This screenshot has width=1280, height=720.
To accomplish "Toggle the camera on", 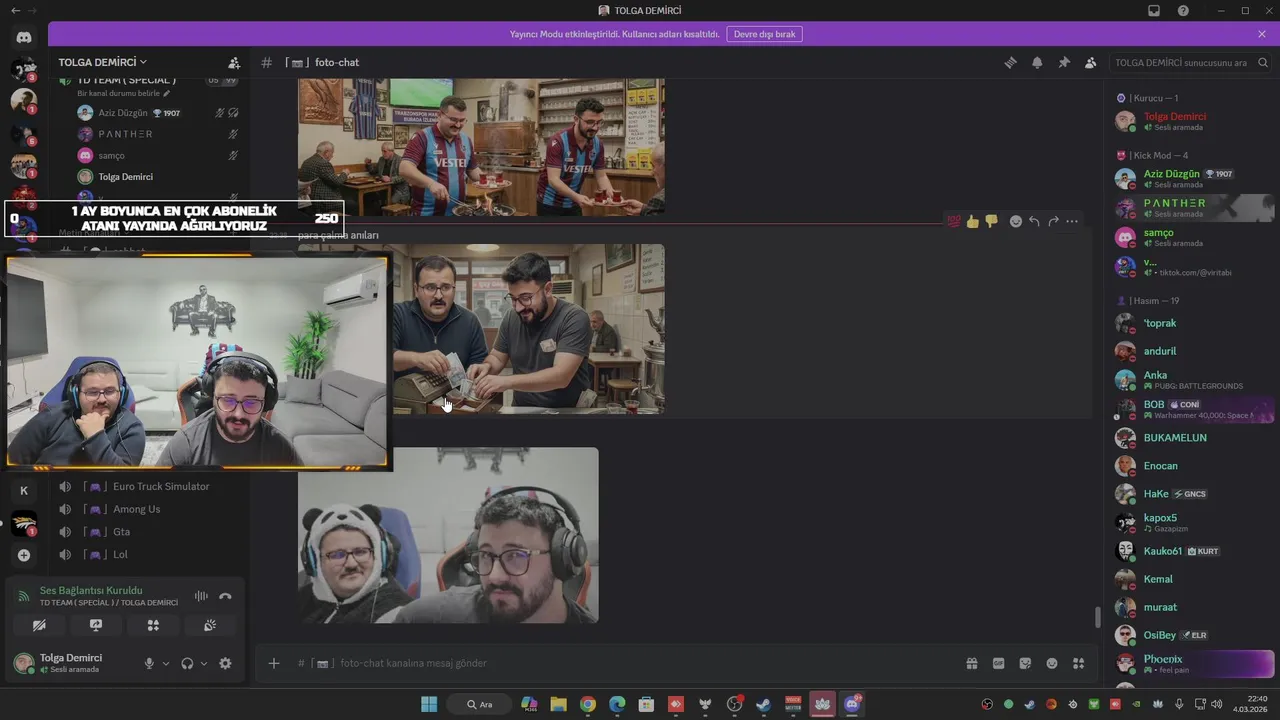I will pos(39,625).
